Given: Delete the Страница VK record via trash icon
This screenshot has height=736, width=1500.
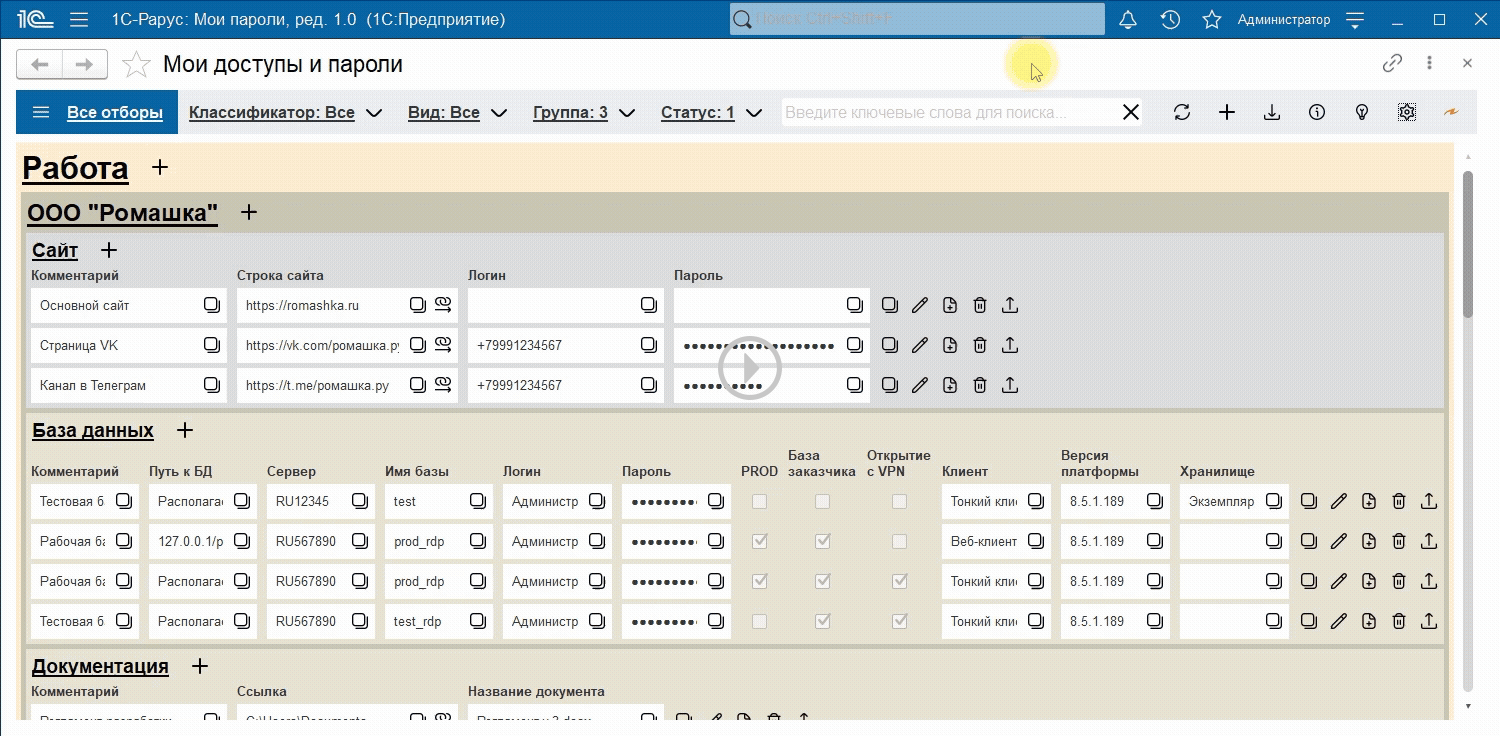Looking at the screenshot, I should [980, 345].
